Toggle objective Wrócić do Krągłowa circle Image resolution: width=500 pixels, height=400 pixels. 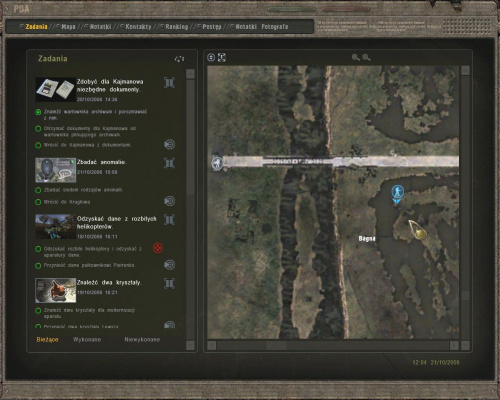[38, 202]
